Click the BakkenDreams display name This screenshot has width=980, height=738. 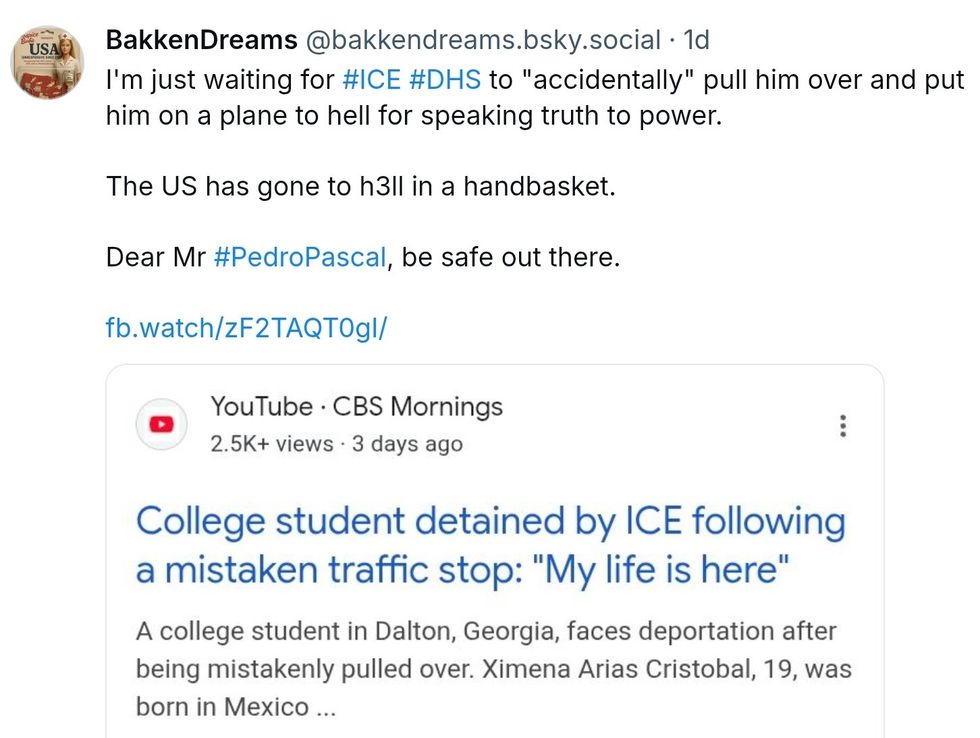tap(201, 40)
